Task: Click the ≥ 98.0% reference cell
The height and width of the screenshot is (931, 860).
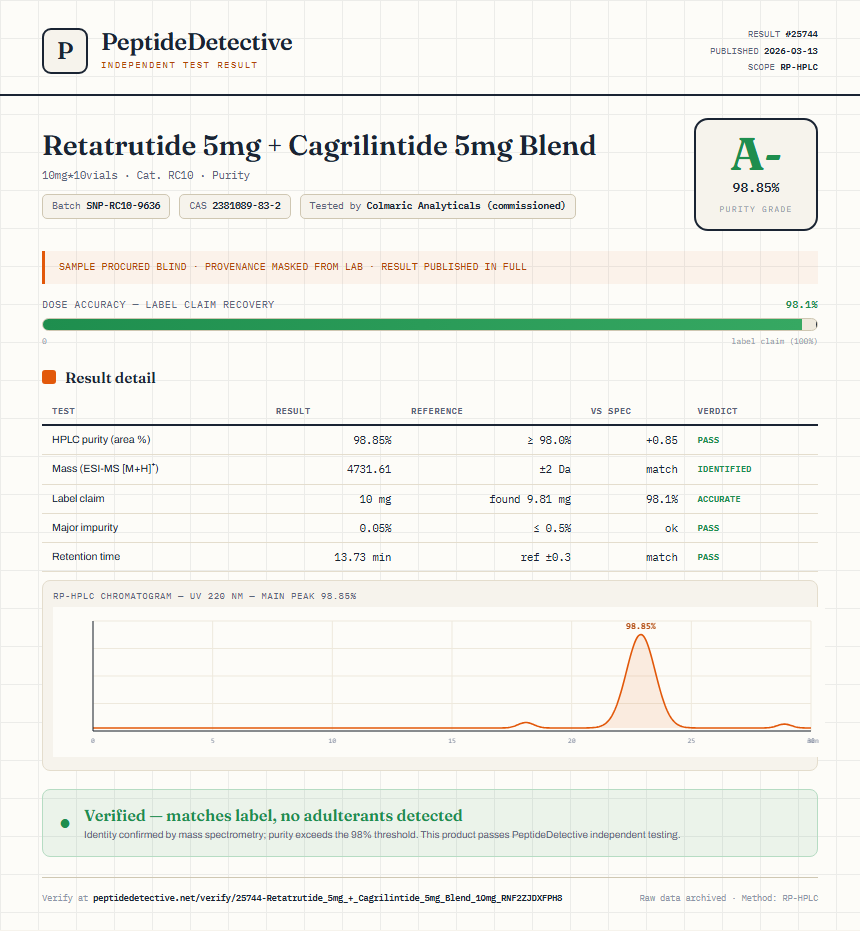Action: point(549,440)
